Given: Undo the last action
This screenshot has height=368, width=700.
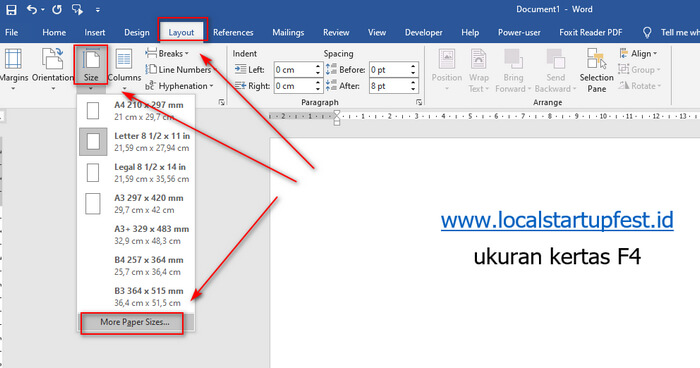Looking at the screenshot, I should (32, 9).
